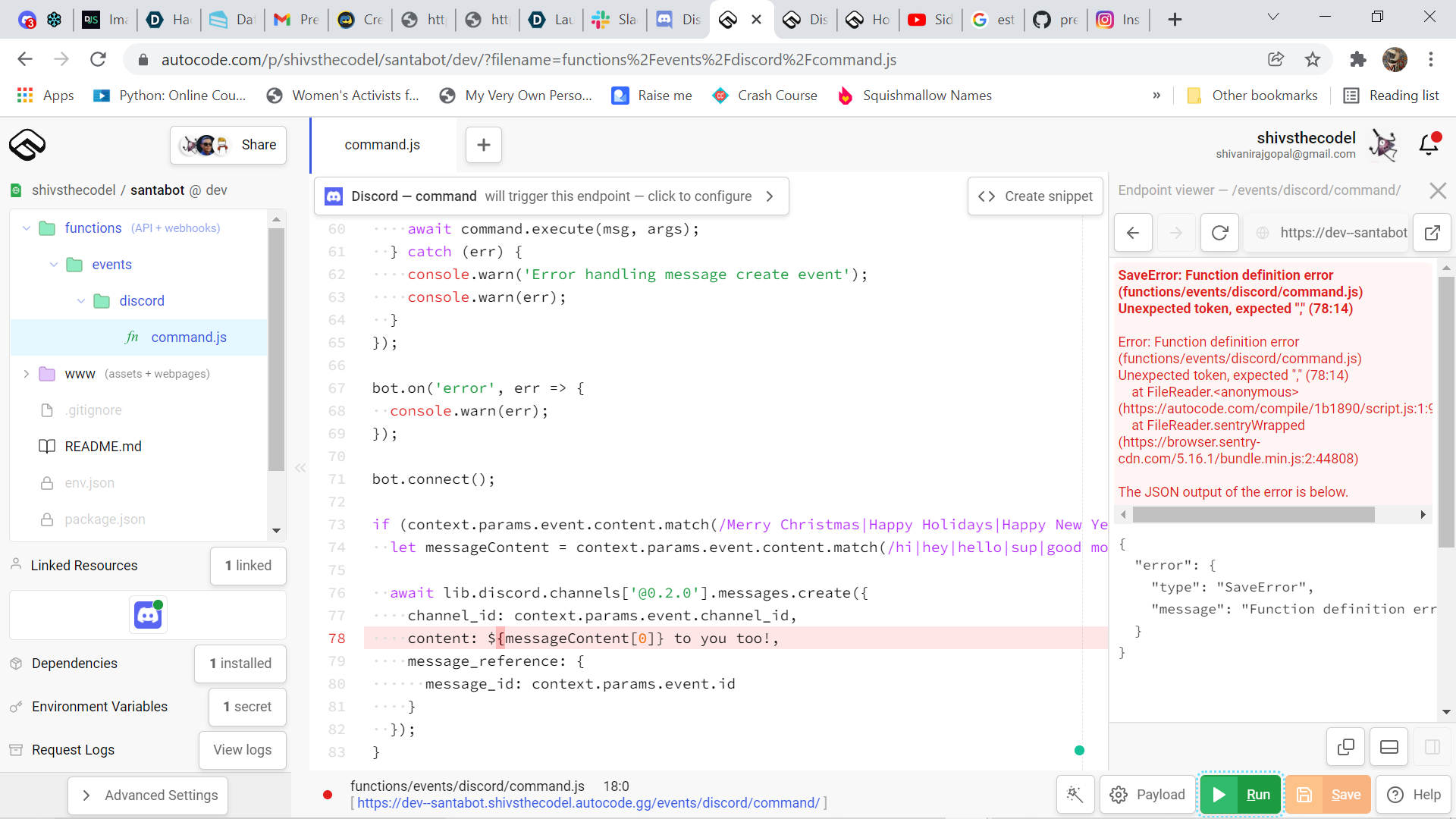
Task: Refresh the endpoint viewer
Action: 1219,233
